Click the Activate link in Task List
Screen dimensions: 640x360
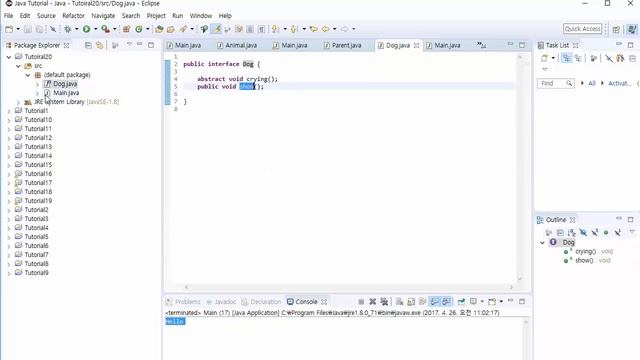point(620,83)
